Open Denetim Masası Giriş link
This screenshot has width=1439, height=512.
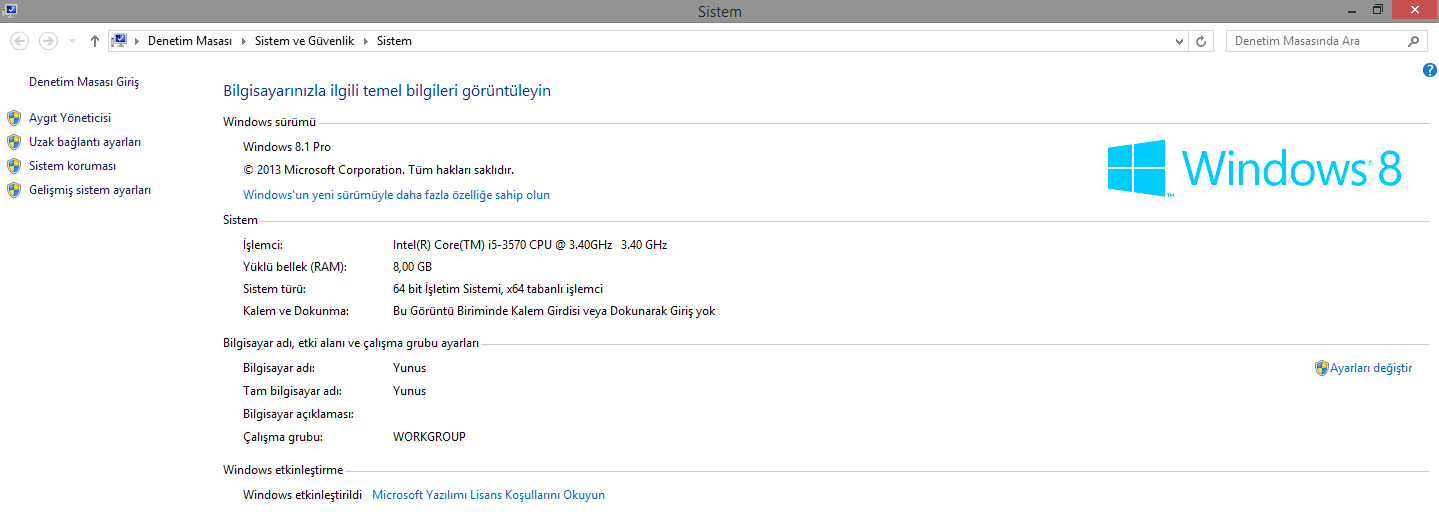pos(84,82)
